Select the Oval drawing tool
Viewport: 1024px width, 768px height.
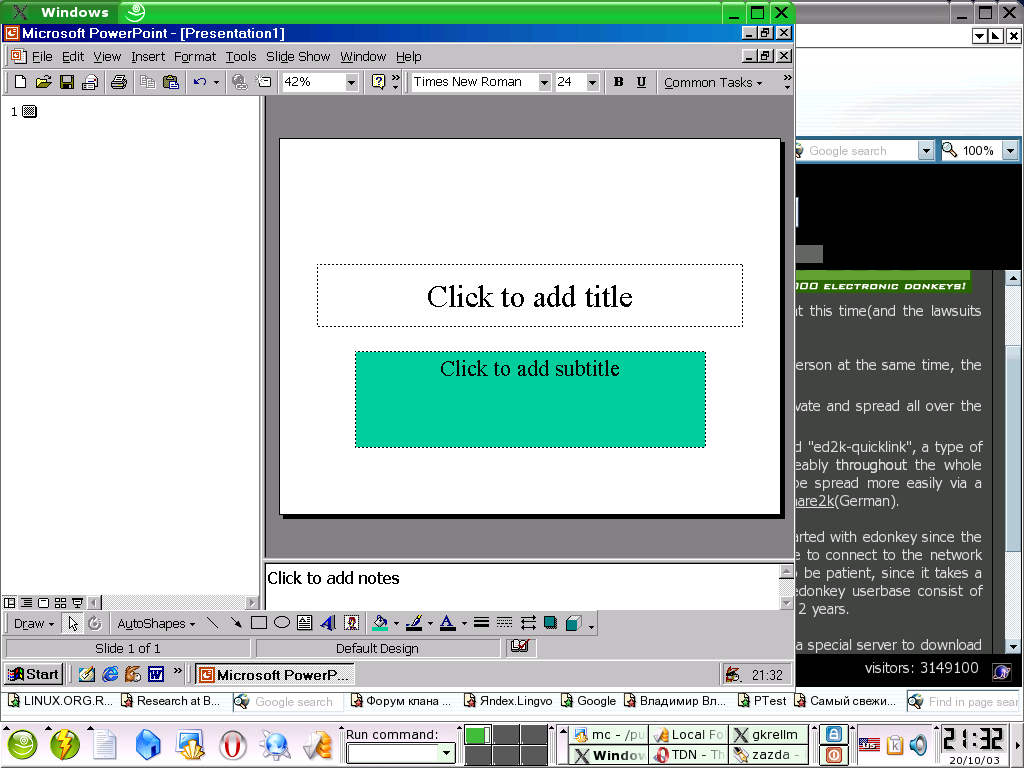(282, 623)
